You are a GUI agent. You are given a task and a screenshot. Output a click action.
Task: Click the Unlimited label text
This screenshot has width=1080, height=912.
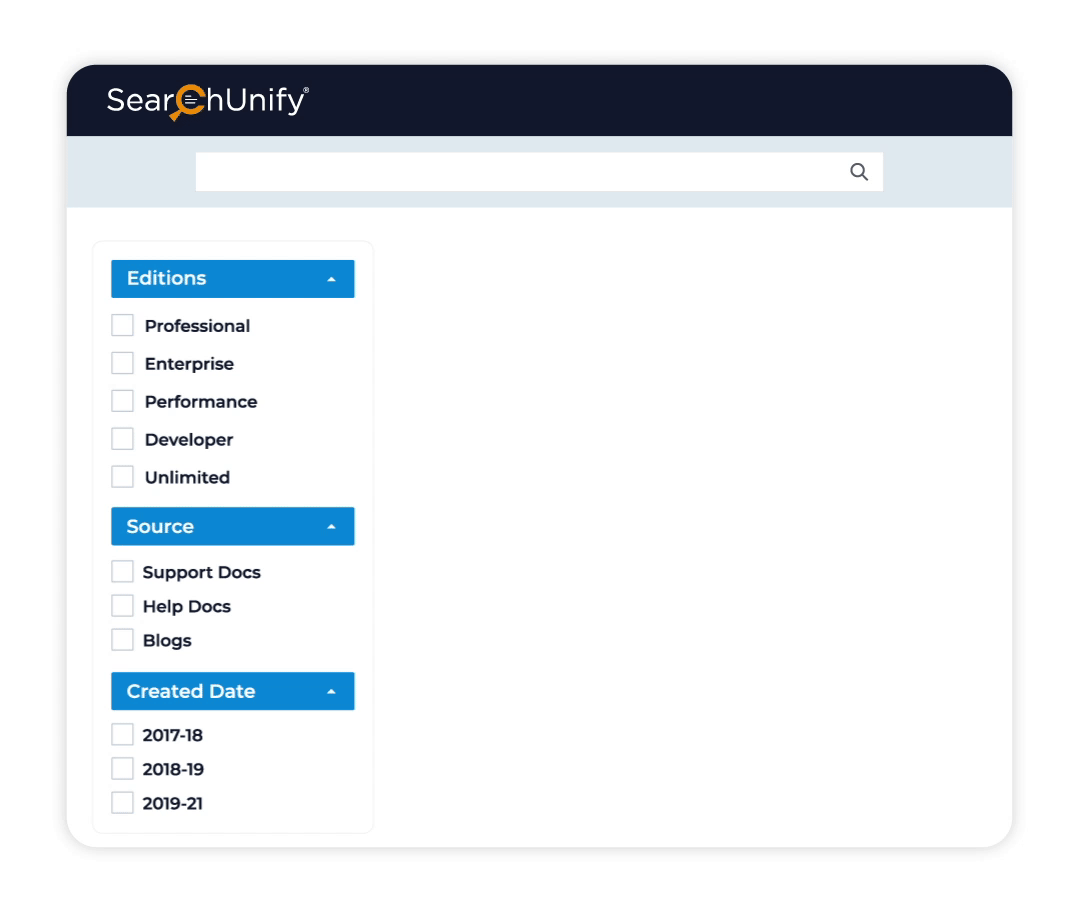tap(187, 477)
